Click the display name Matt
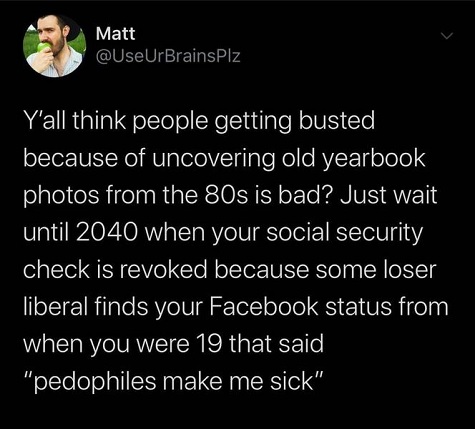Image resolution: width=475 pixels, height=429 pixels. (115, 34)
